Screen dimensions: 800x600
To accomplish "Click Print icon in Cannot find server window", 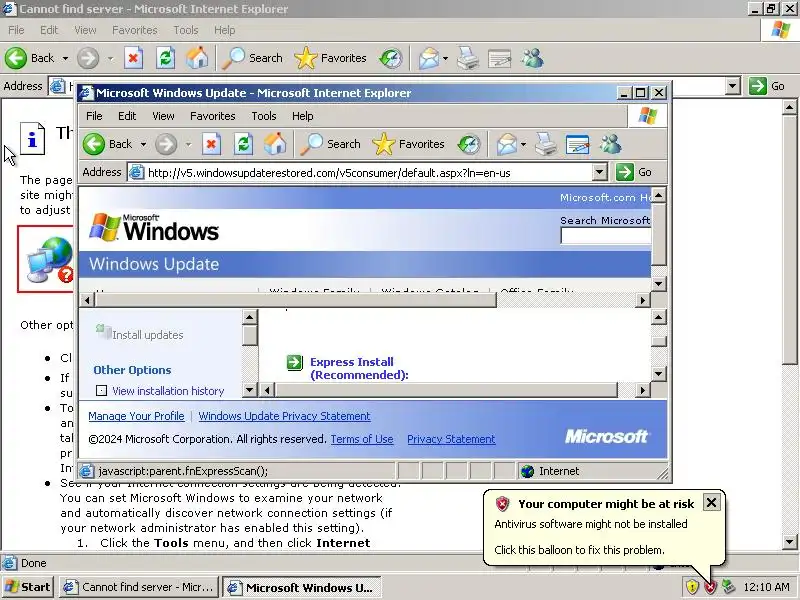I will [467, 58].
